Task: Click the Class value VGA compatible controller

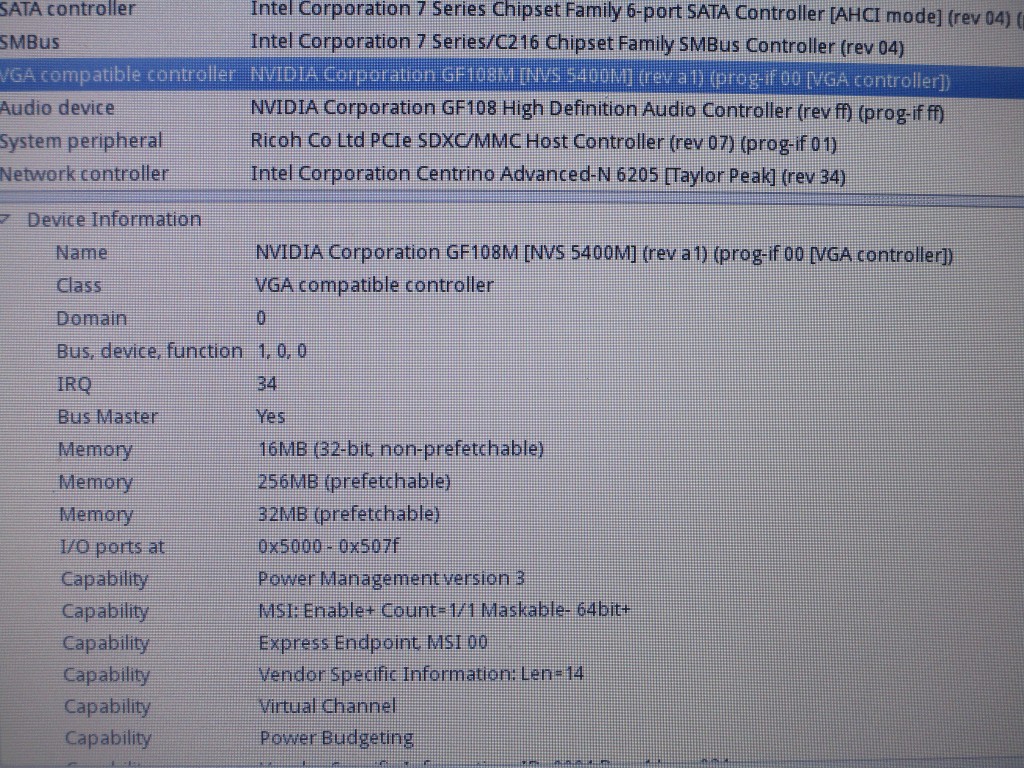Action: click(374, 285)
